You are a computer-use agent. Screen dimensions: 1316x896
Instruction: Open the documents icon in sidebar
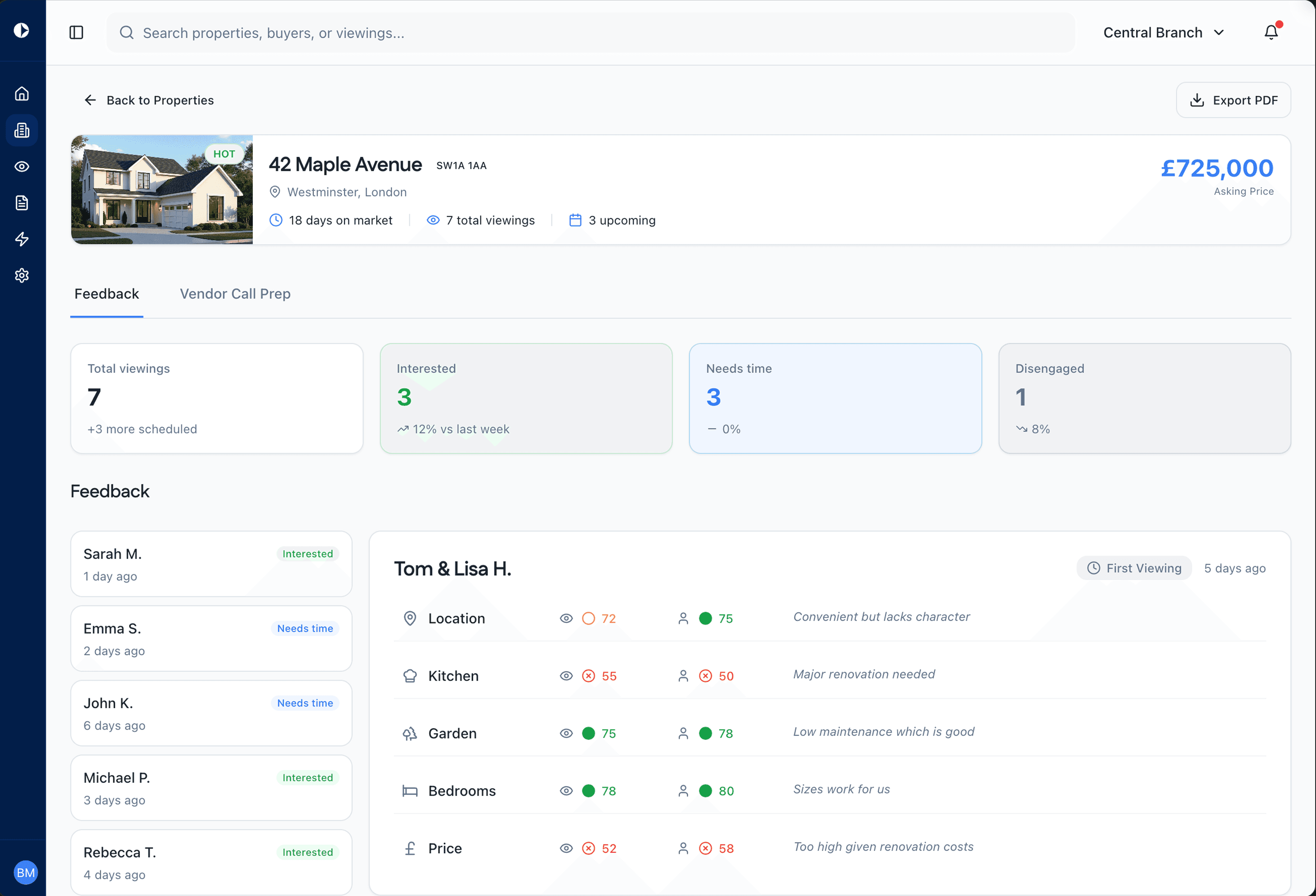tap(22, 203)
